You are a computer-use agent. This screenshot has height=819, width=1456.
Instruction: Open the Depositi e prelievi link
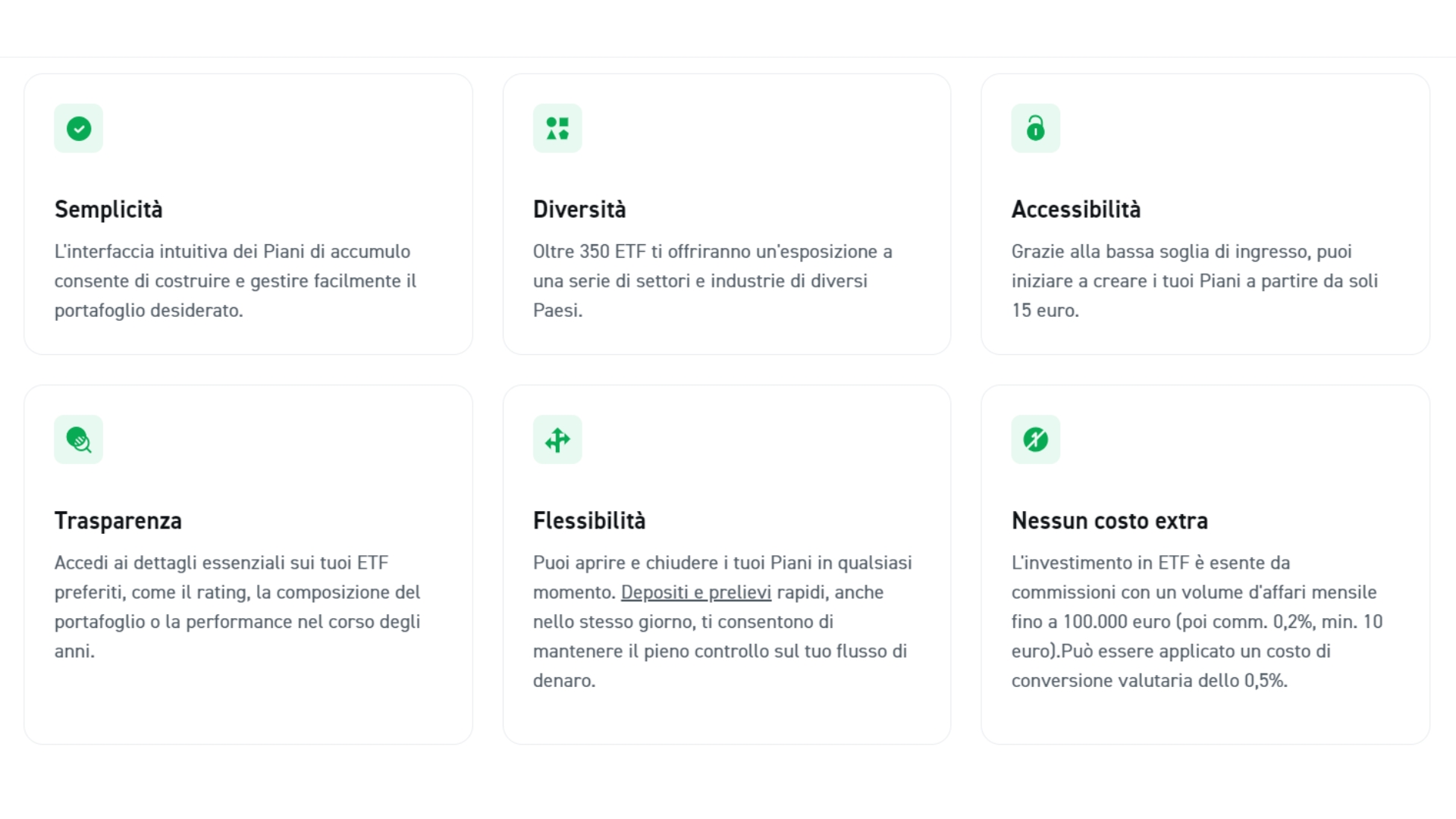(696, 592)
